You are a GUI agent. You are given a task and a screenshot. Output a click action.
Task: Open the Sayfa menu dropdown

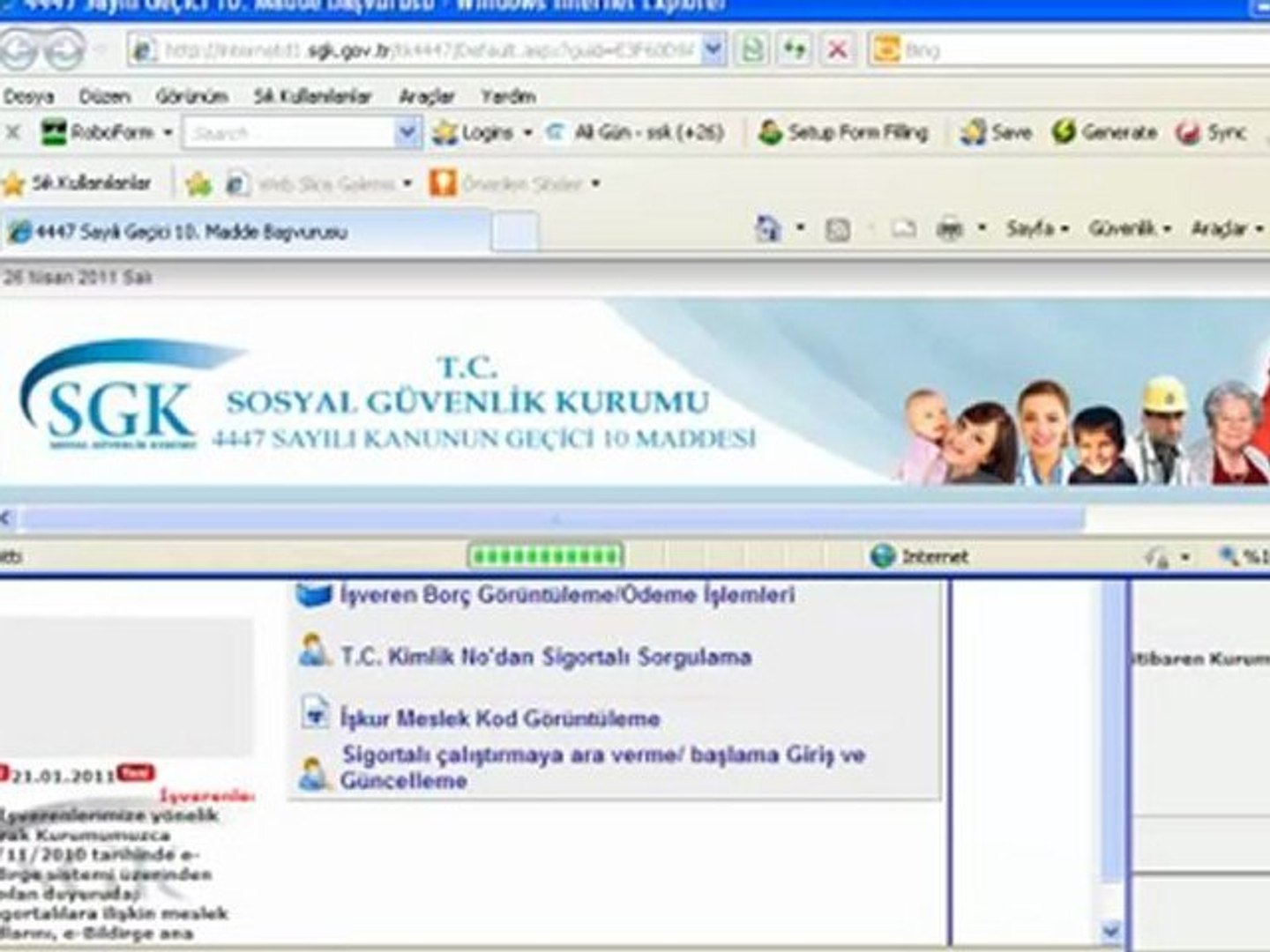point(1036,229)
